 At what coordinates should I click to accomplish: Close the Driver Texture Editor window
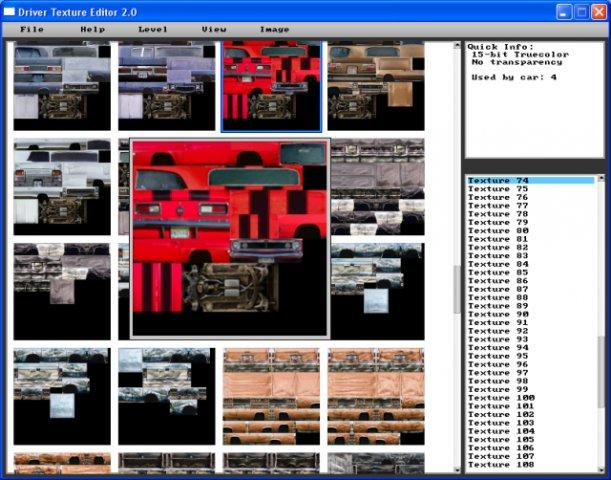click(x=598, y=12)
